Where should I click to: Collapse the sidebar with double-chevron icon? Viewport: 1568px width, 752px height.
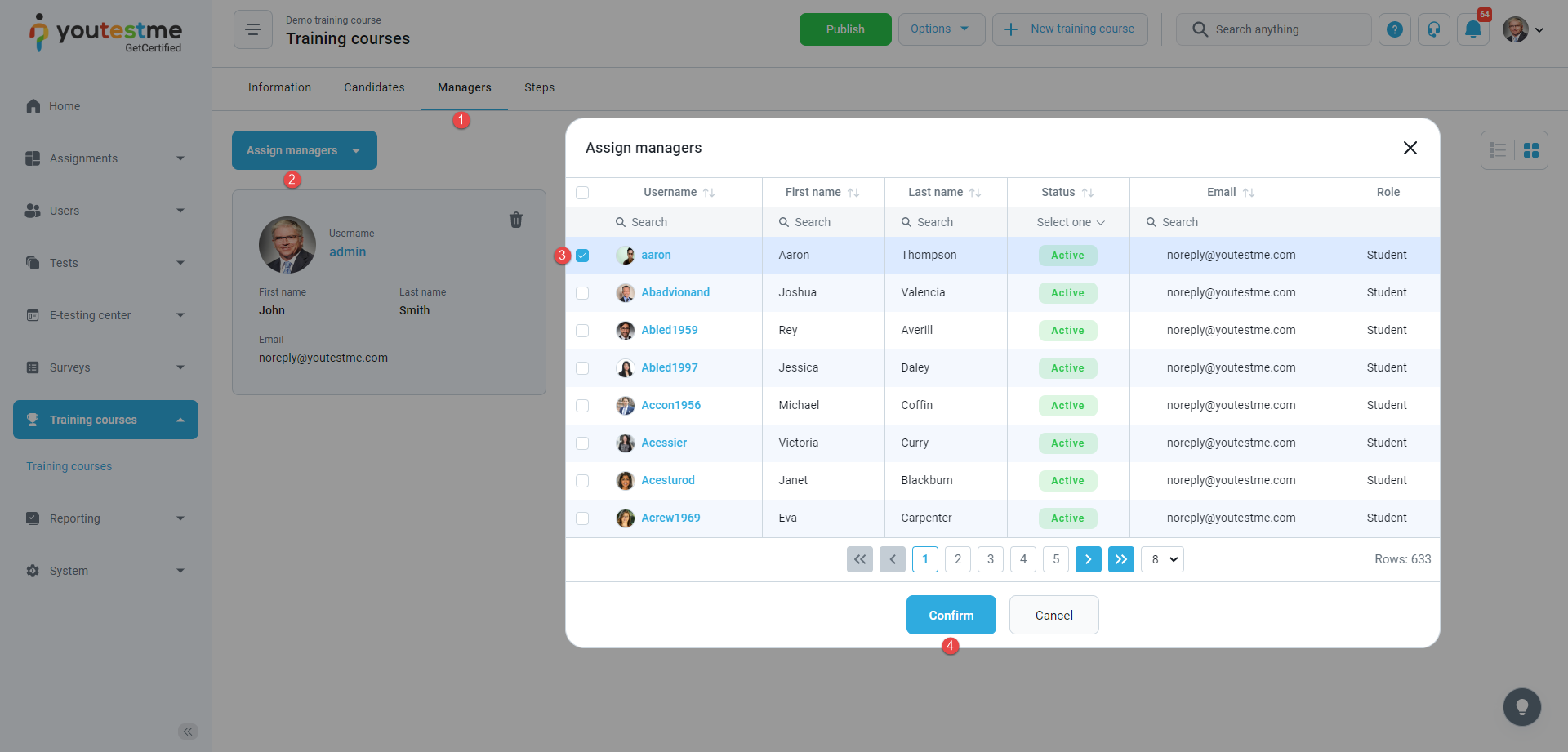pyautogui.click(x=188, y=732)
